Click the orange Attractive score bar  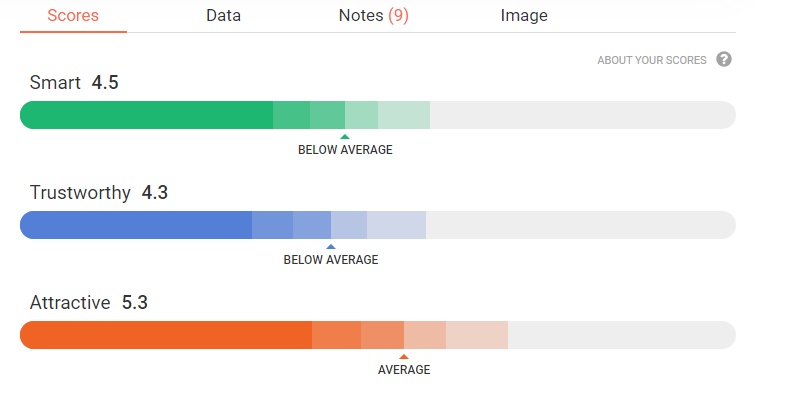(170, 335)
